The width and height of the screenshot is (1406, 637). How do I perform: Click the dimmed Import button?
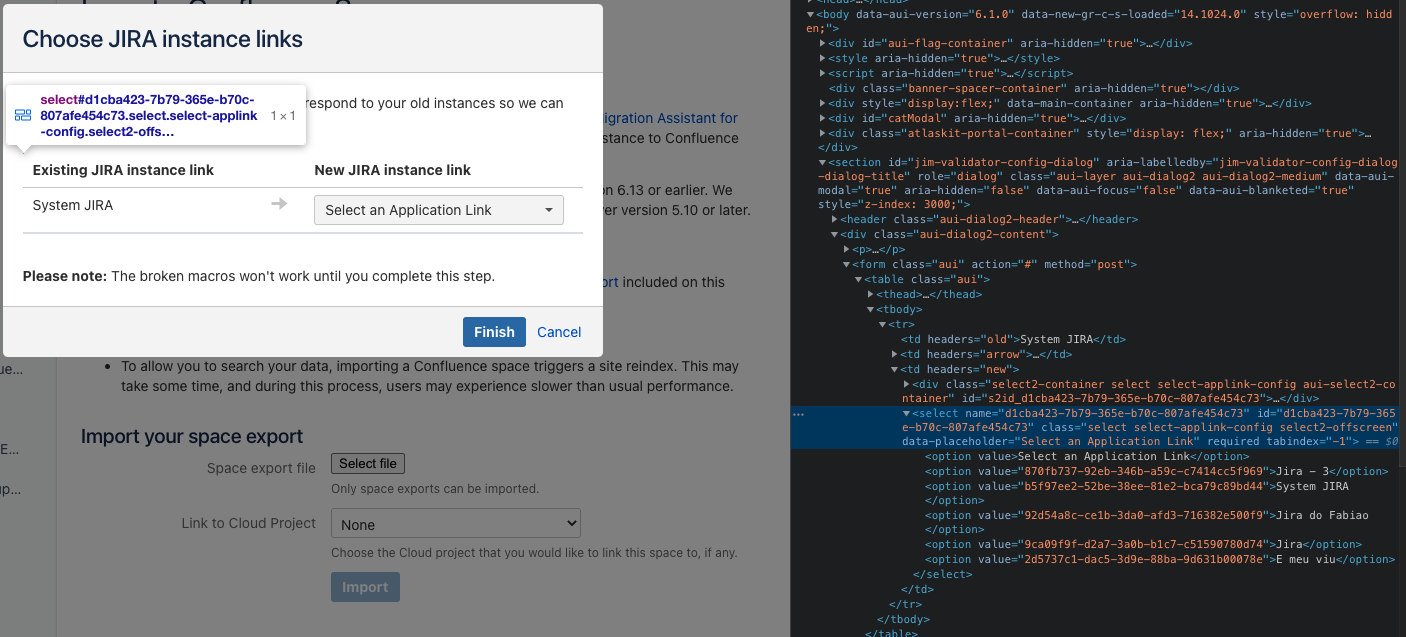click(365, 587)
